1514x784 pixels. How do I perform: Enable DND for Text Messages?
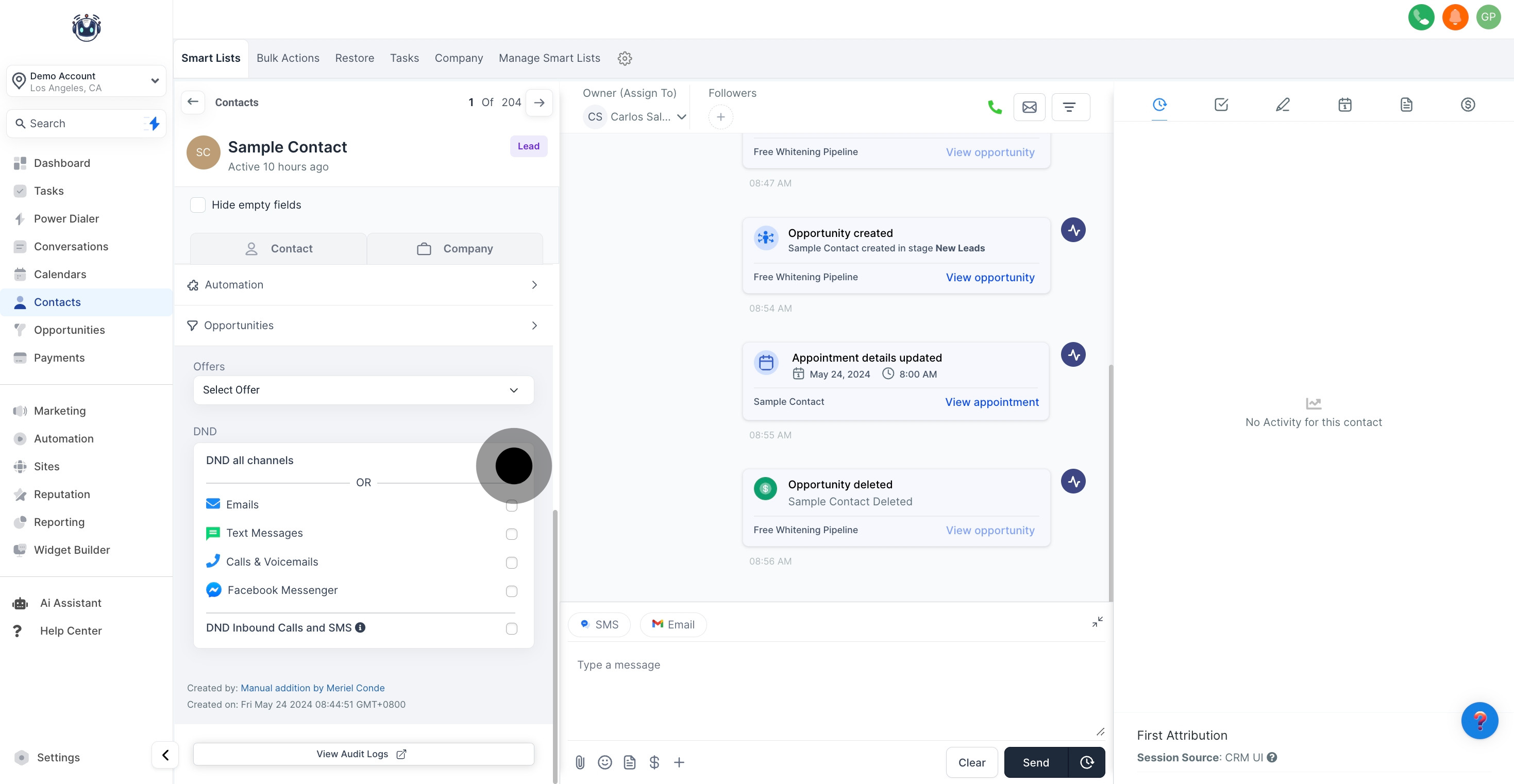511,534
